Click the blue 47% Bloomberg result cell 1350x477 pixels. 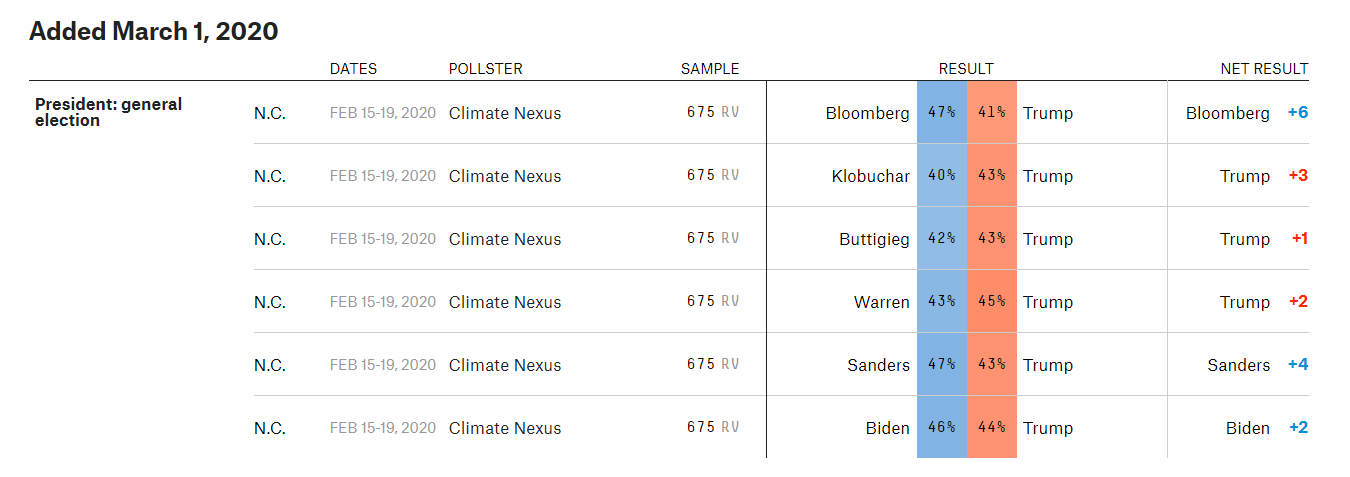coord(942,112)
